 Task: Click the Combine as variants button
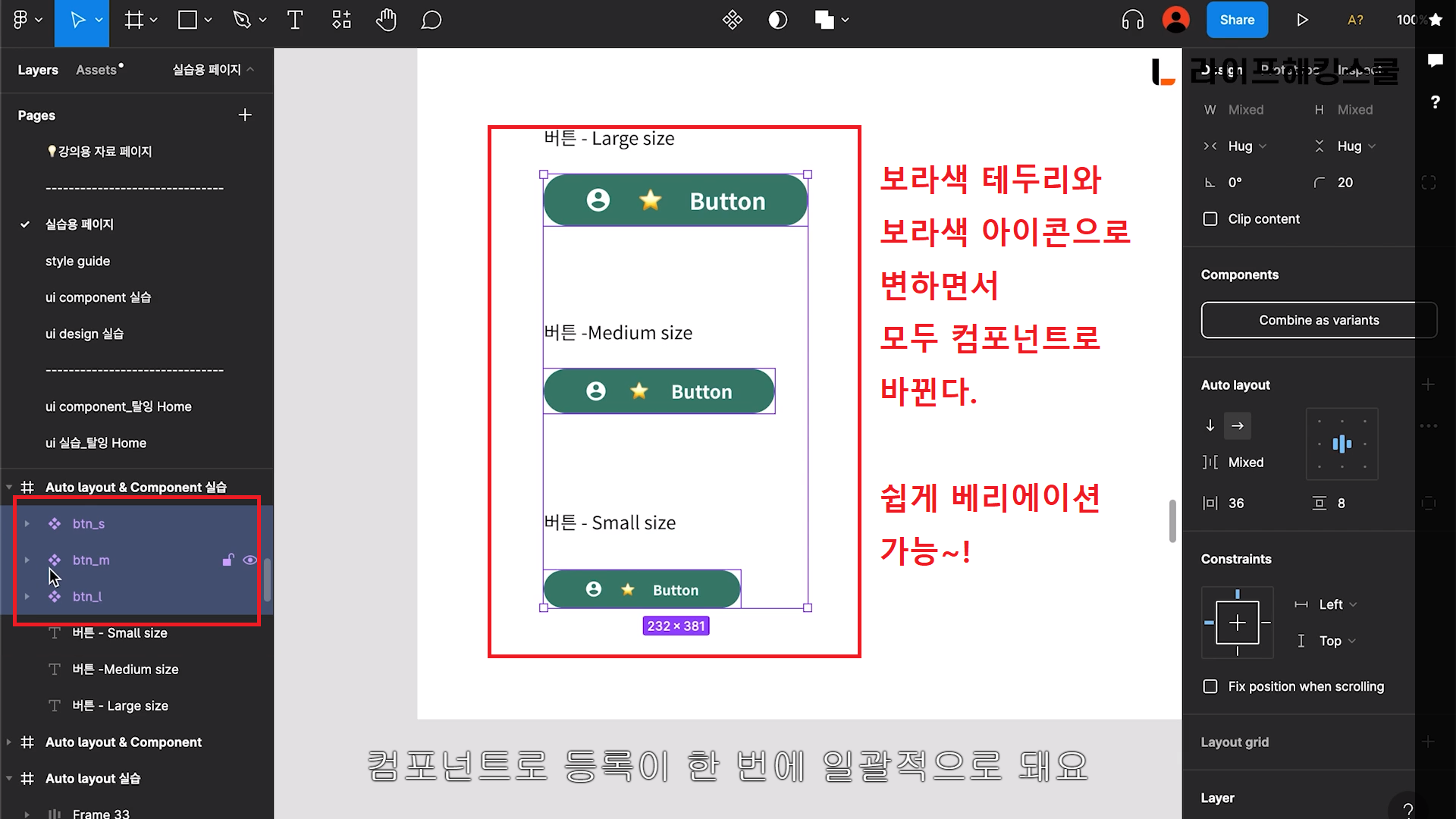[x=1318, y=320]
